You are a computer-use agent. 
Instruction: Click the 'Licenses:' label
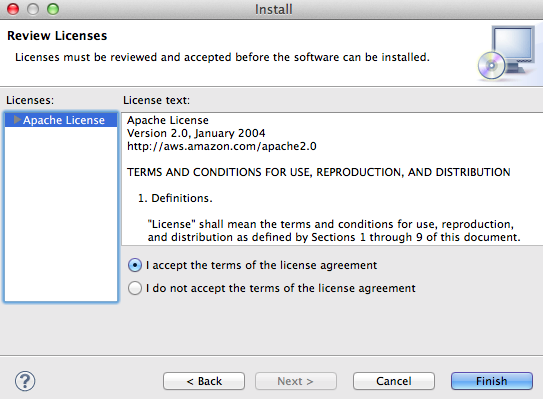30,100
